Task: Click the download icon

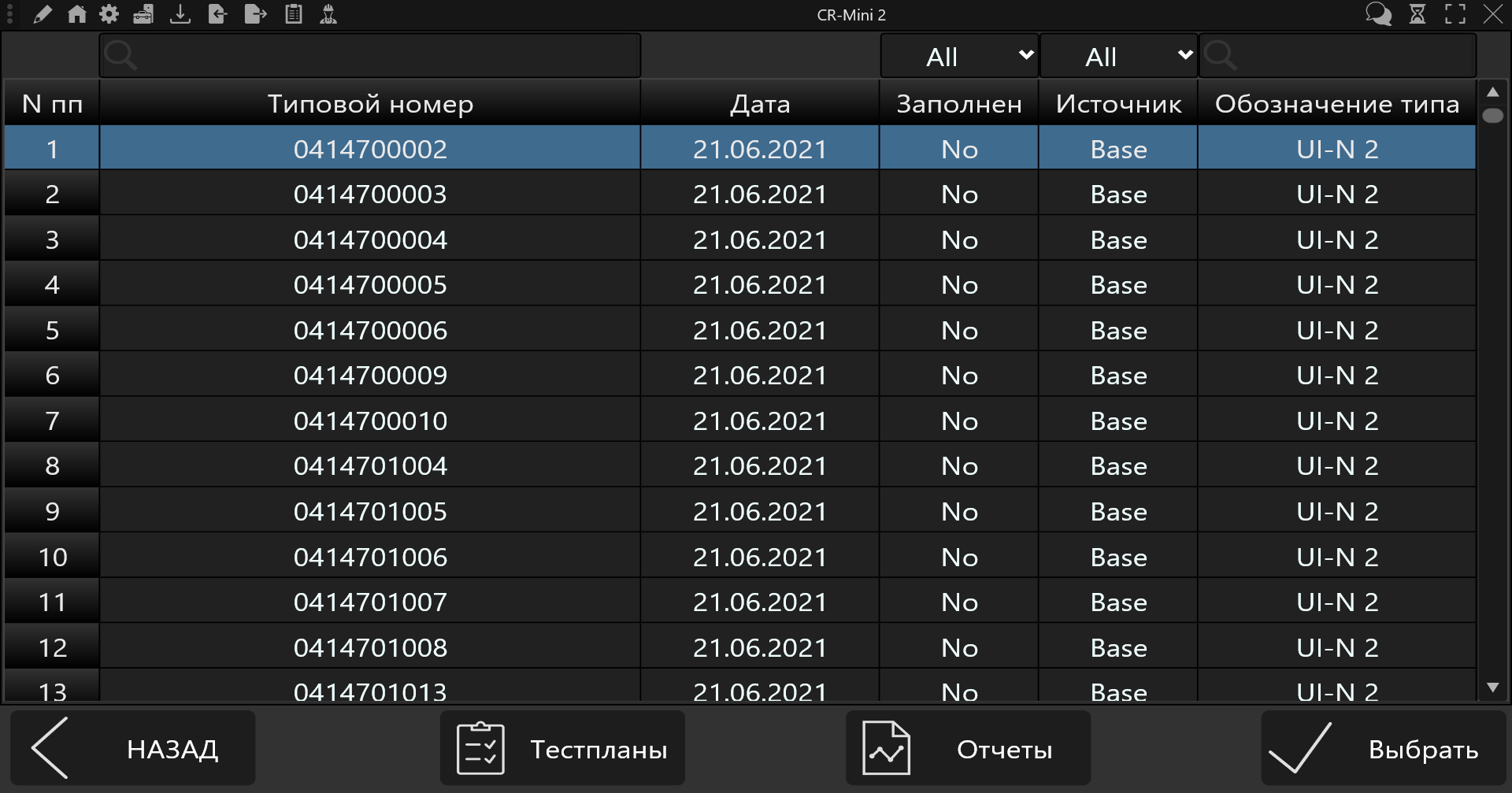Action: point(180,14)
